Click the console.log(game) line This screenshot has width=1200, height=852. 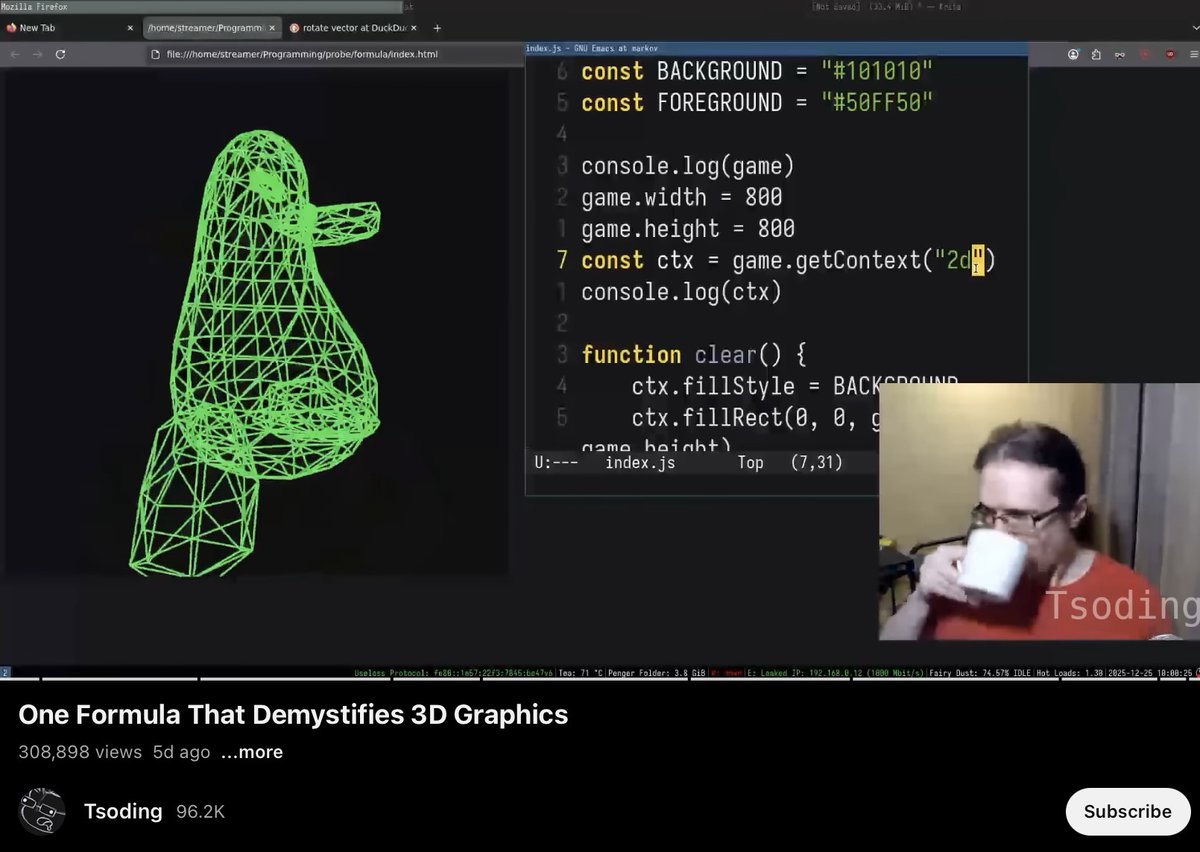pos(688,165)
